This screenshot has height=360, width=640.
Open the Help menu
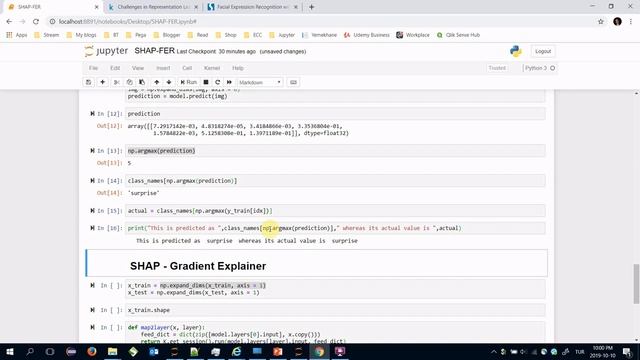238,68
